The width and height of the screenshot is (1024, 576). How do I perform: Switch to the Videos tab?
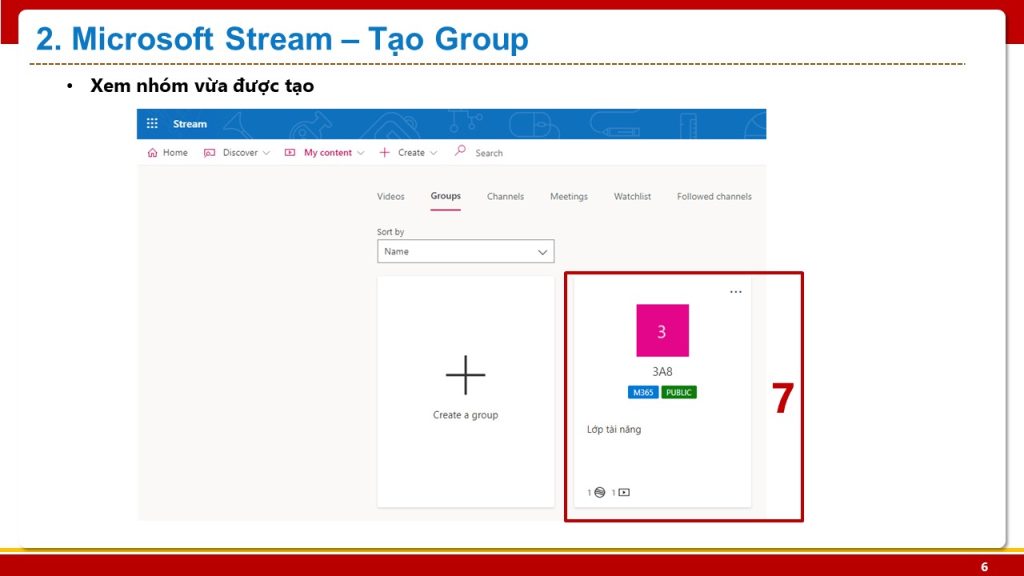[391, 197]
